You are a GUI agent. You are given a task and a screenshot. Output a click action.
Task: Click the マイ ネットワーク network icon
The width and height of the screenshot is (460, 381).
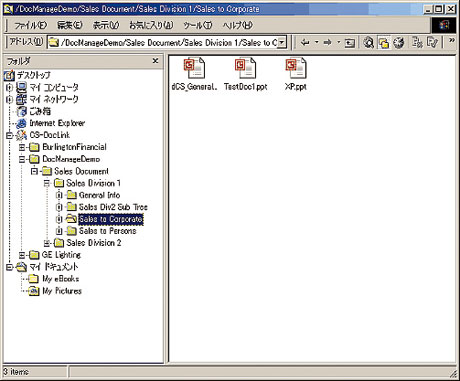(22, 99)
